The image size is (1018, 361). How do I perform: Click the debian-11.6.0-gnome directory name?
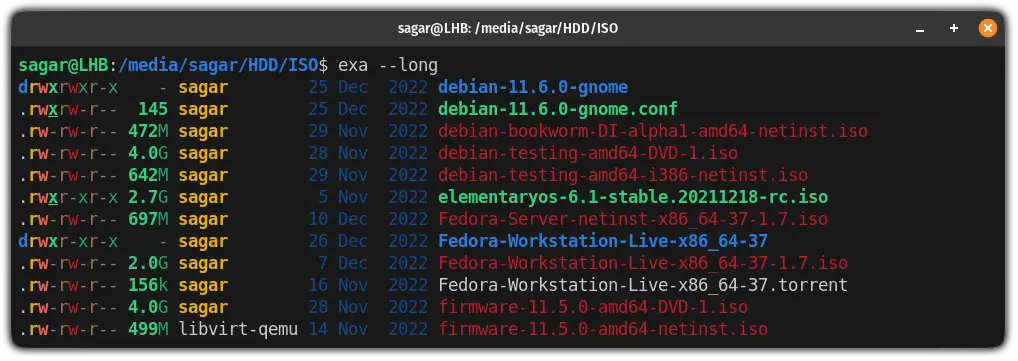coord(533,88)
